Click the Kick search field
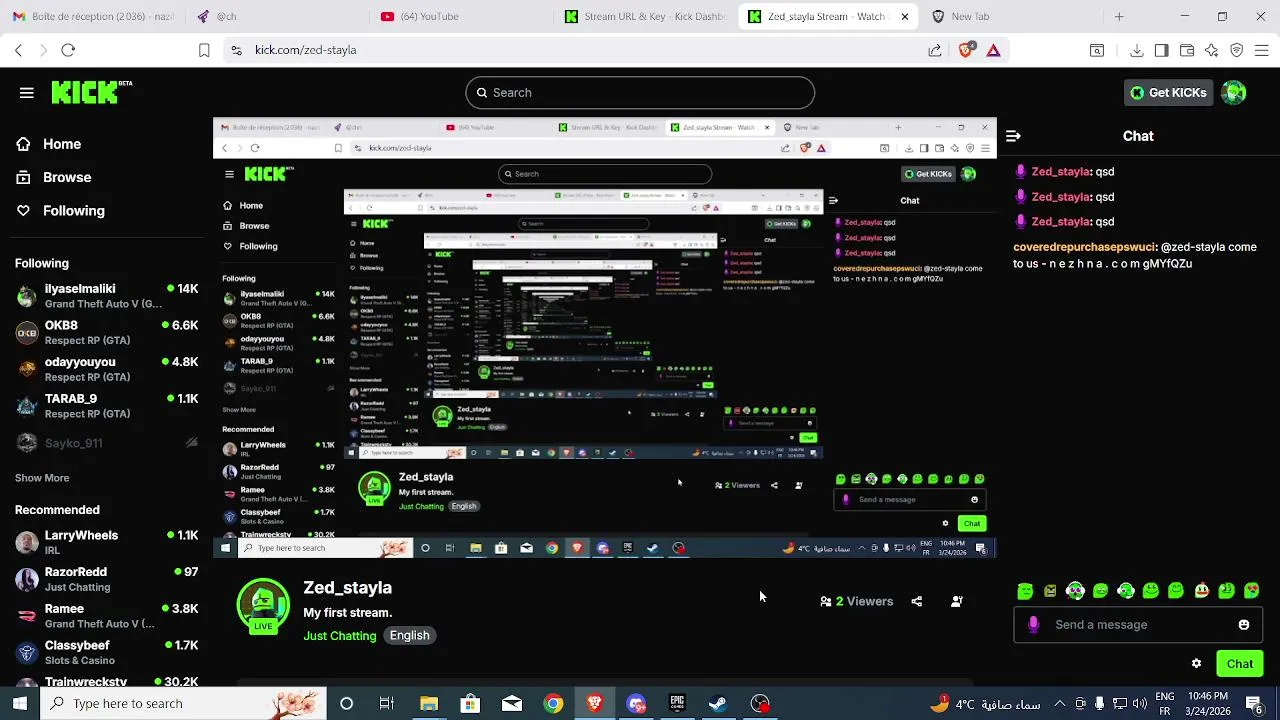The image size is (1280, 720). pos(640,93)
